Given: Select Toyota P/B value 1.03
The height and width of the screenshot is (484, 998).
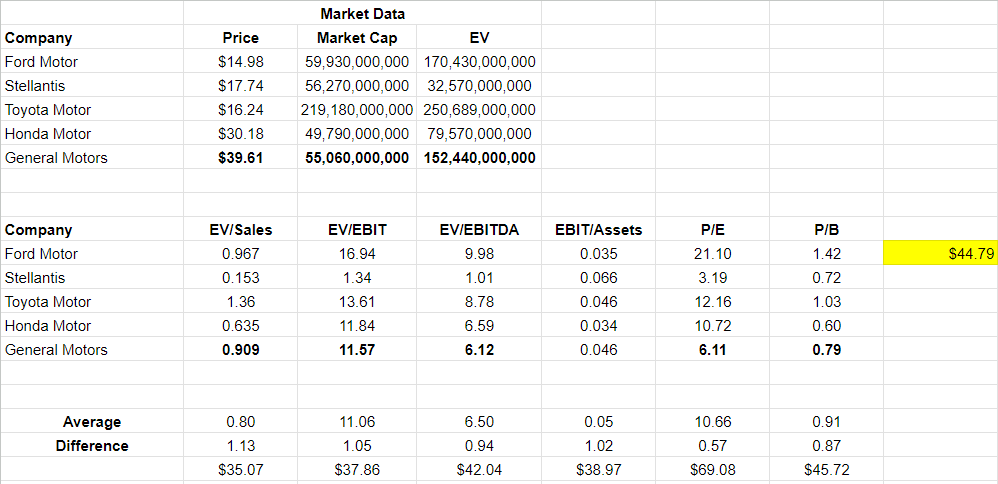Looking at the screenshot, I should tap(826, 302).
